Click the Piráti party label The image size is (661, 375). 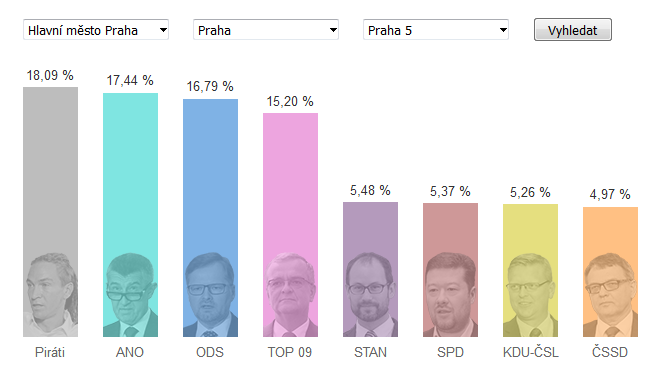pyautogui.click(x=50, y=352)
